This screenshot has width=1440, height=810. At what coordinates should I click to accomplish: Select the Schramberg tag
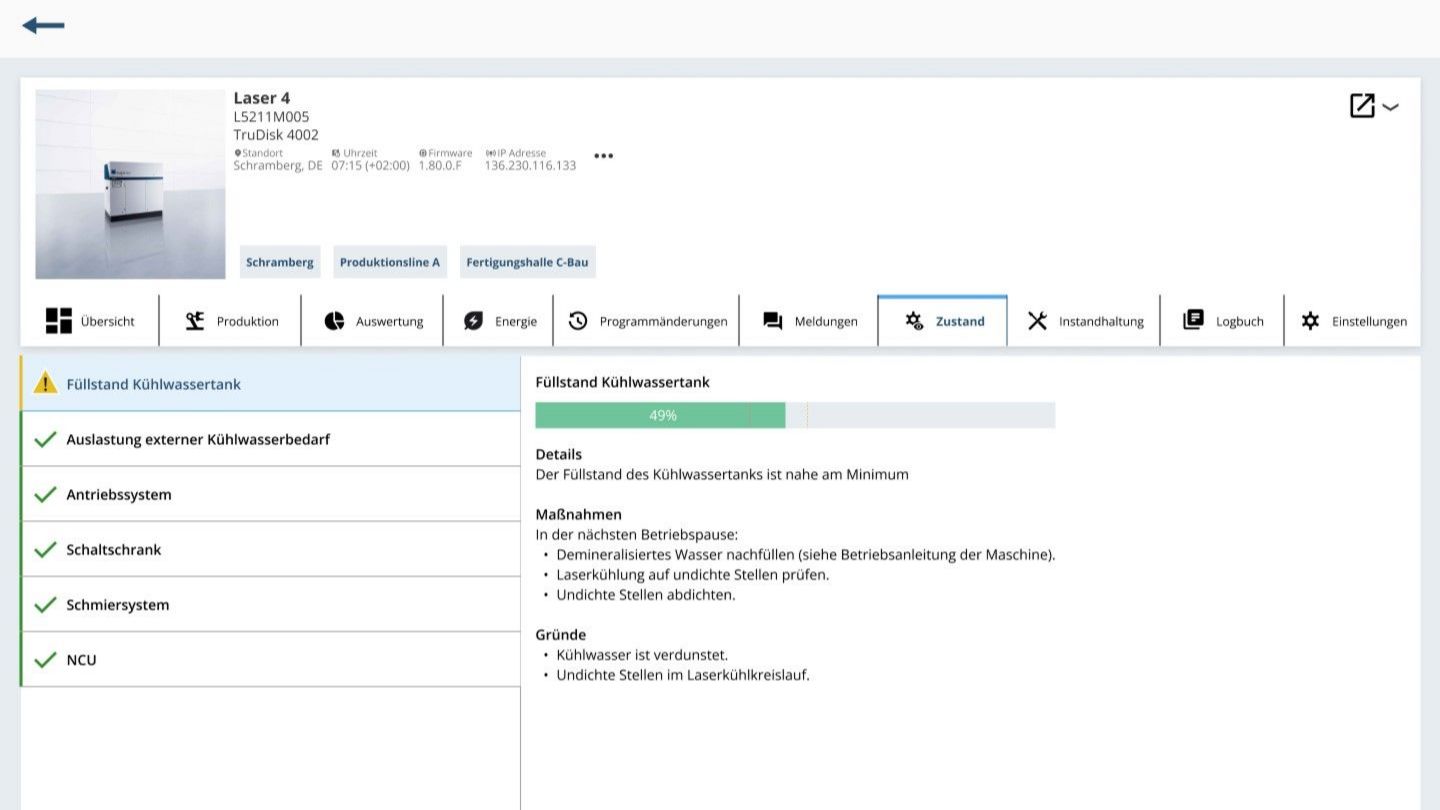click(280, 262)
